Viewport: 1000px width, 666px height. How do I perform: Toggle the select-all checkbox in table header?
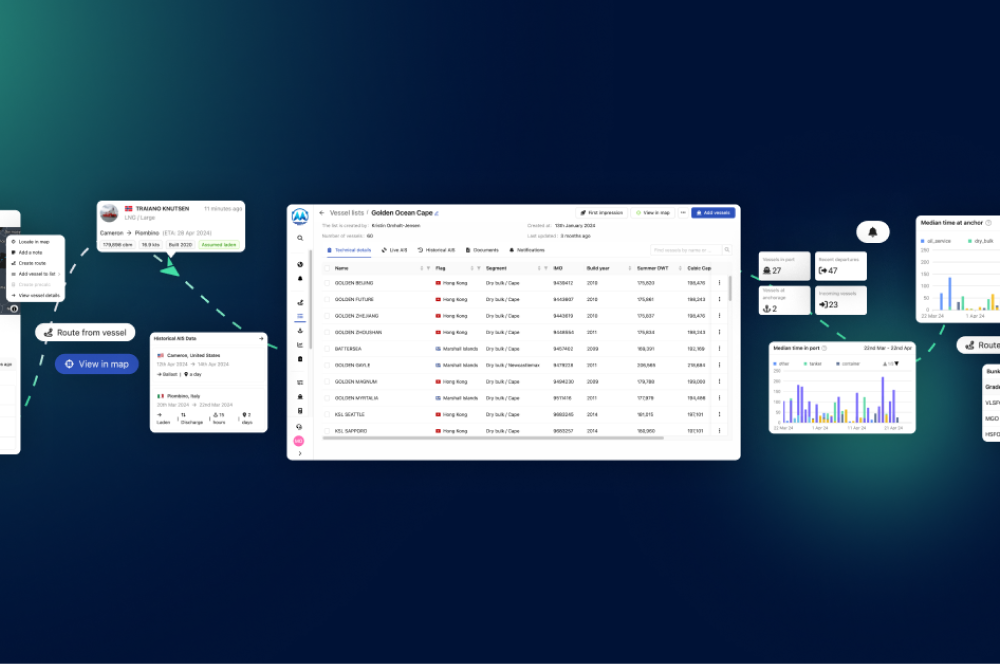coord(327,268)
